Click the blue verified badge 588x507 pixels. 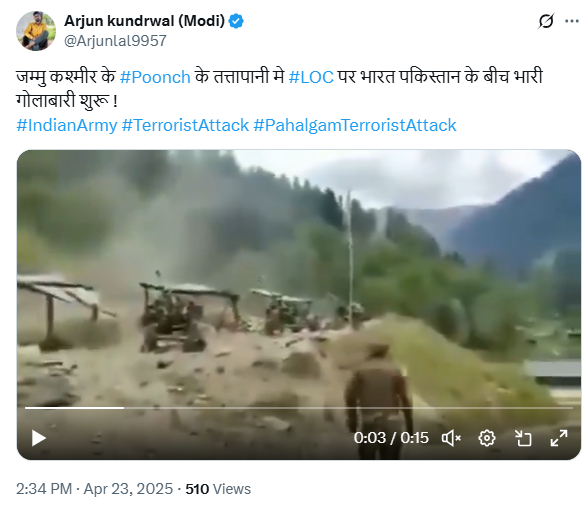pos(236,21)
